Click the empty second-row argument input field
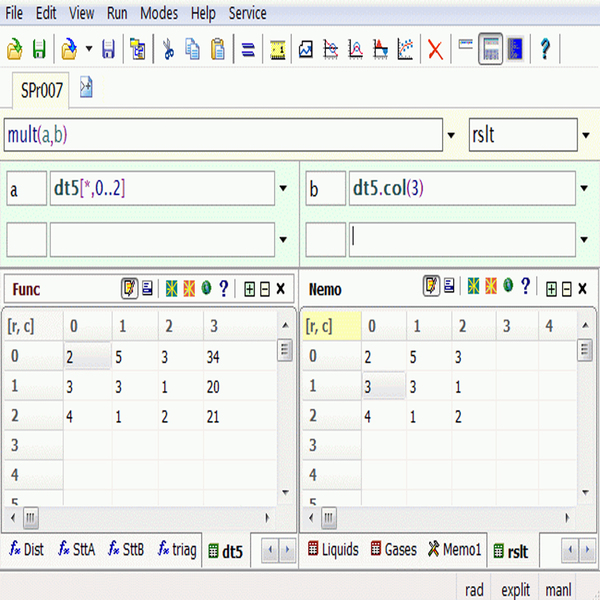This screenshot has height=600, width=600. (162, 240)
